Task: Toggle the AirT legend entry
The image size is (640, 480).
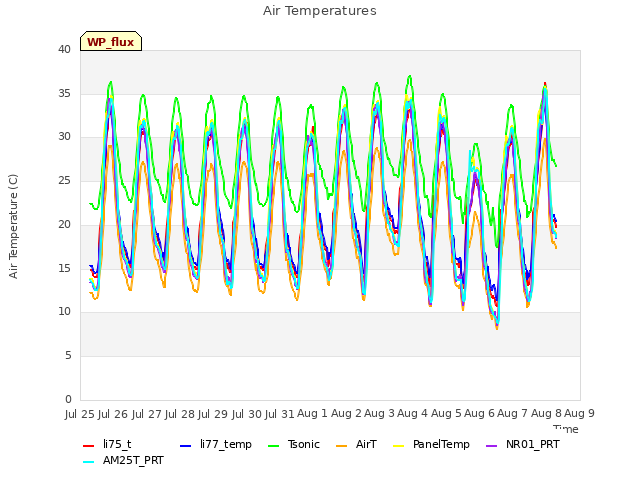Action: (x=356, y=444)
